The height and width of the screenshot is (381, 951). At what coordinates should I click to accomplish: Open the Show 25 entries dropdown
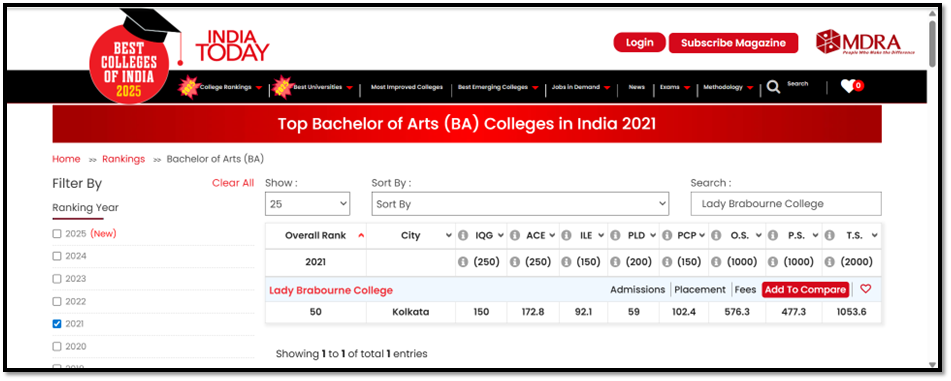[x=307, y=204]
